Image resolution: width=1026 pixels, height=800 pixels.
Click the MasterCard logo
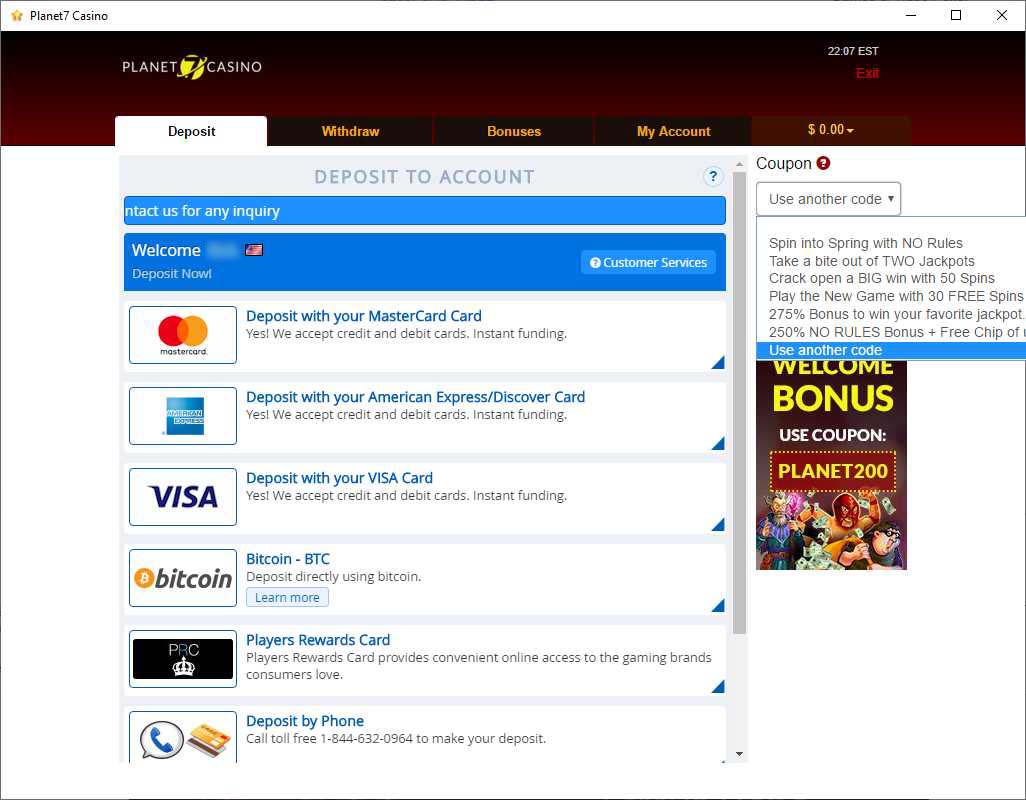[x=183, y=335]
